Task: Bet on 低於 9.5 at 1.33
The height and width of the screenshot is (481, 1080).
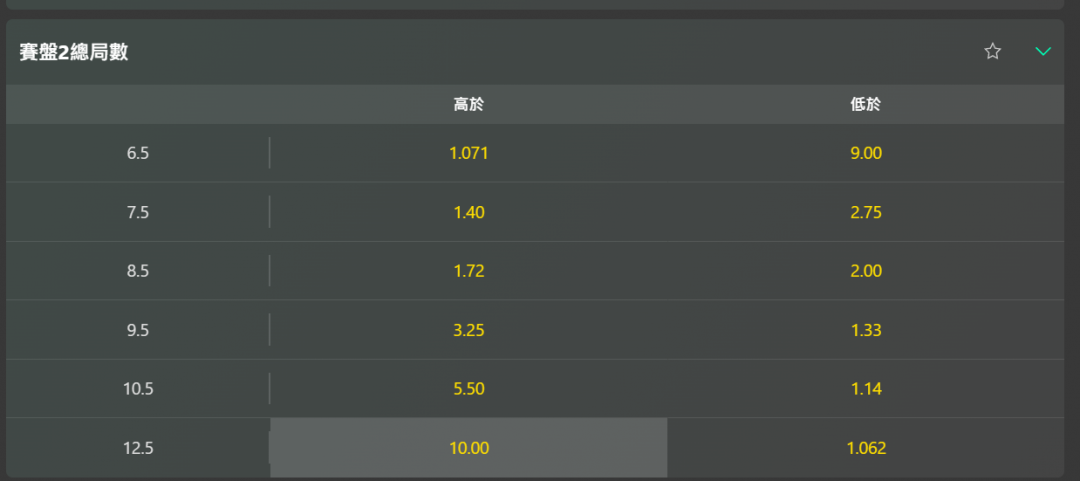Action: 866,330
